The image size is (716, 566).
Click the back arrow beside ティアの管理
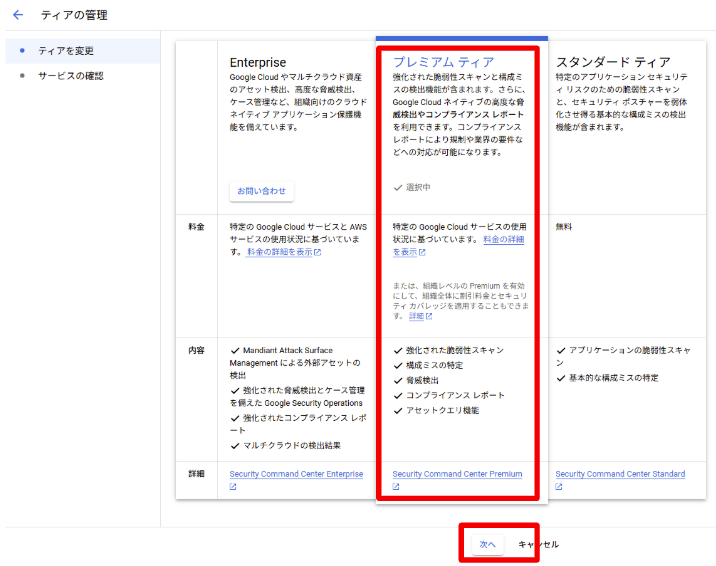pyautogui.click(x=18, y=15)
